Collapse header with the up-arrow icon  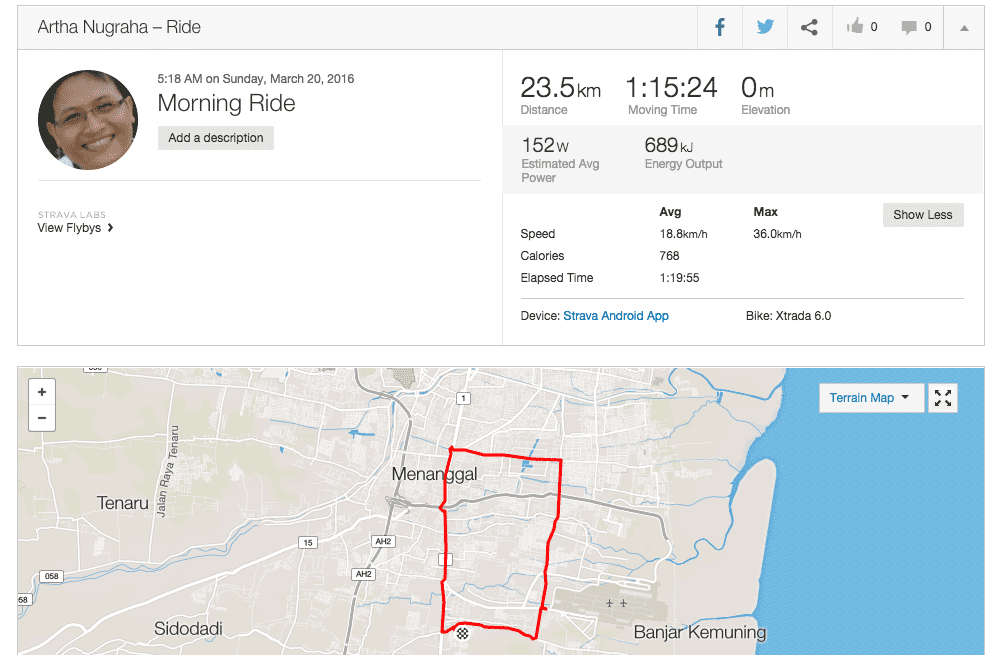964,28
